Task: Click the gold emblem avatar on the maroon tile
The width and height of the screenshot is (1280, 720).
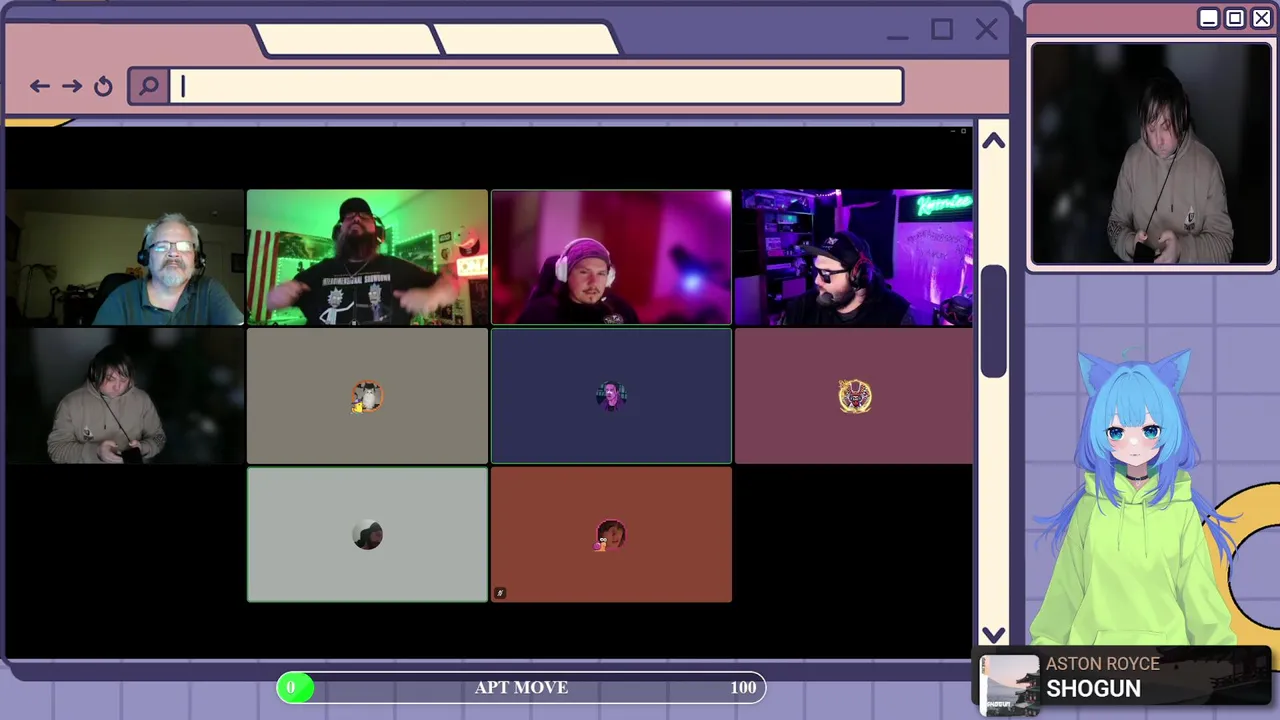Action: coord(855,397)
